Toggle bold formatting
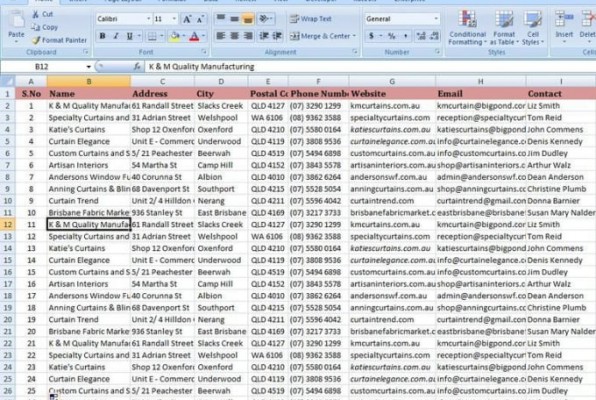 102,36
